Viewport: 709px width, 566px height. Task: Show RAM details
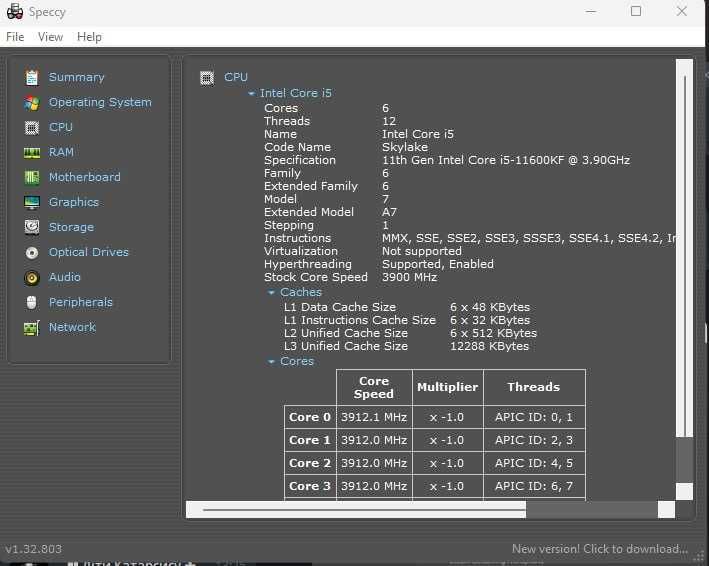[61, 152]
